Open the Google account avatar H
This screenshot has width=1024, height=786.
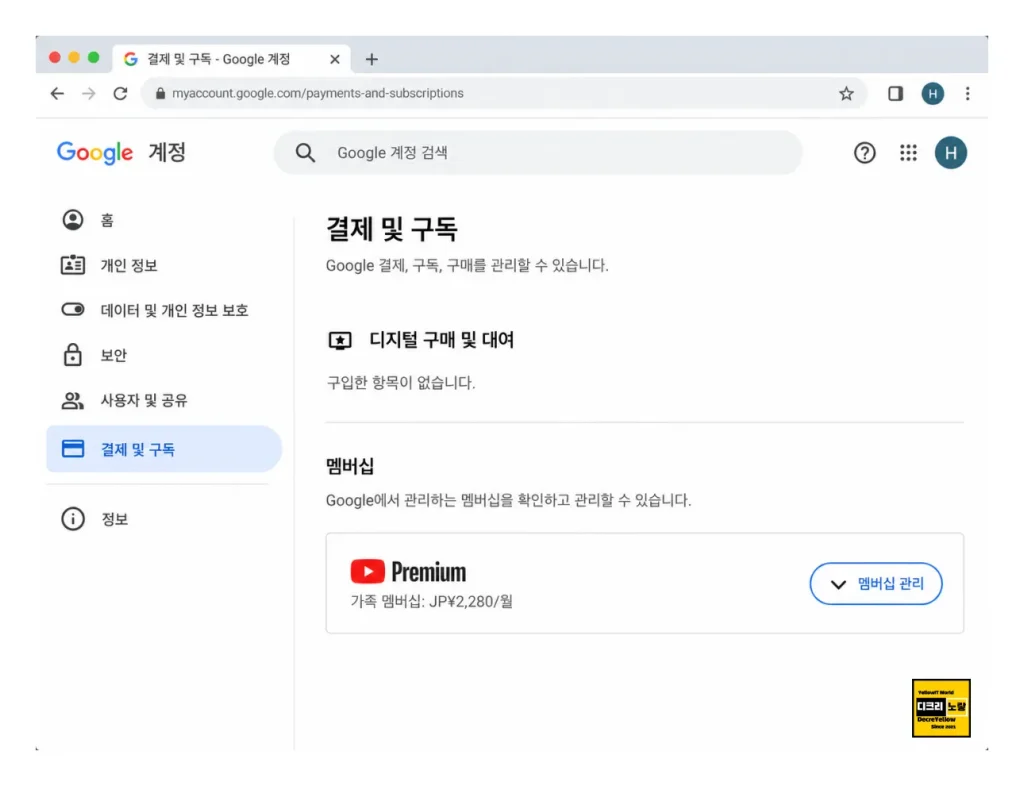(950, 153)
